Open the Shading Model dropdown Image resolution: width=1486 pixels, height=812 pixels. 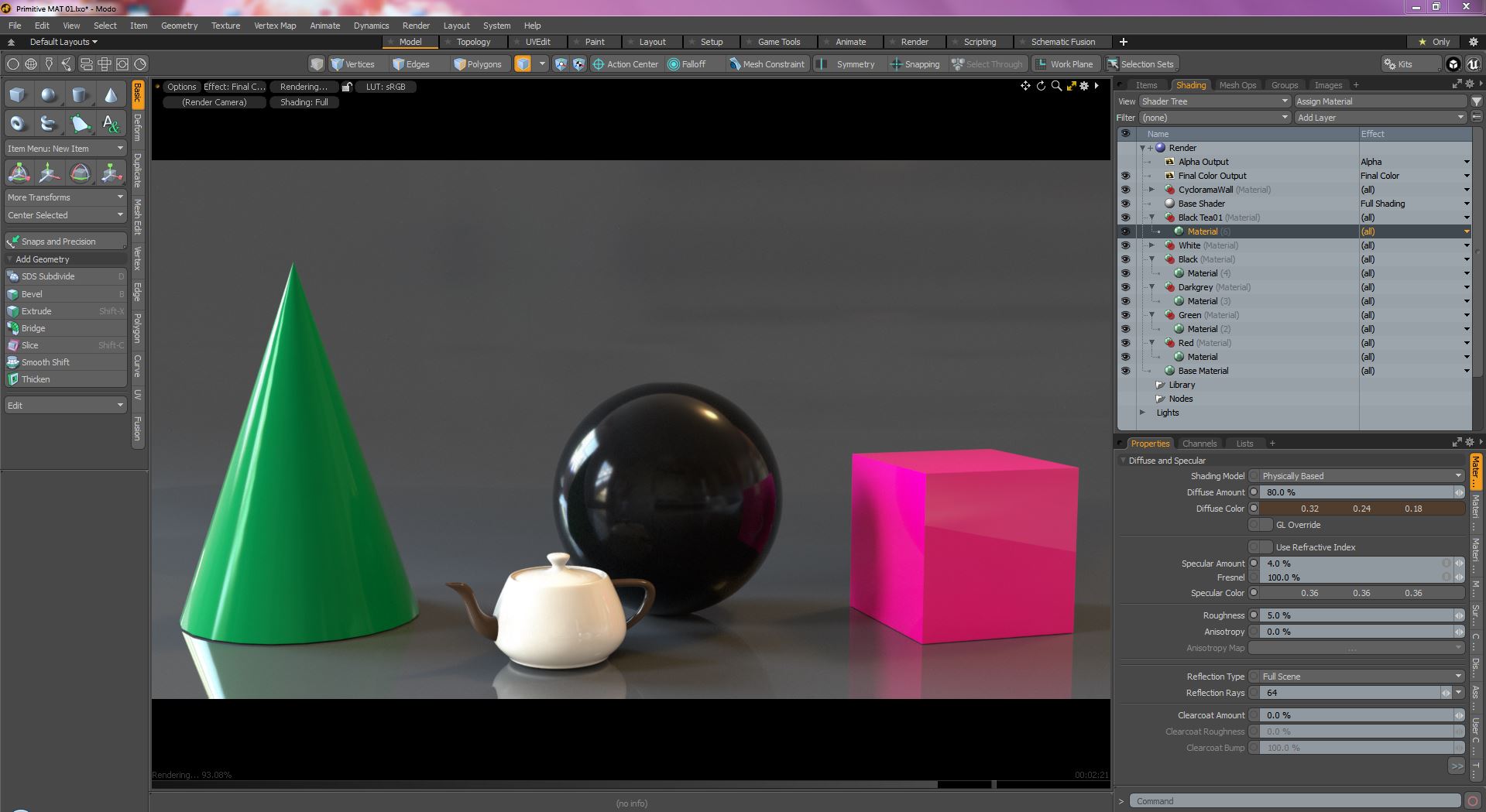click(1361, 476)
